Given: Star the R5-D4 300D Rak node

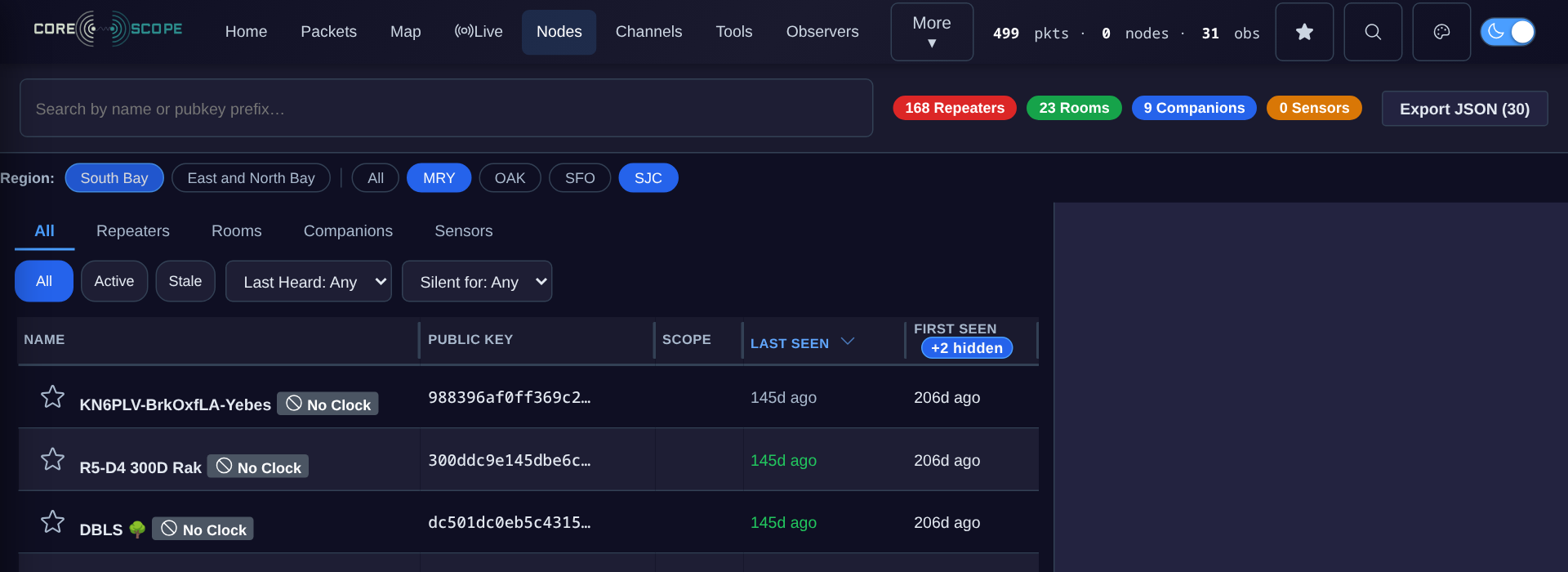Looking at the screenshot, I should pyautogui.click(x=52, y=459).
